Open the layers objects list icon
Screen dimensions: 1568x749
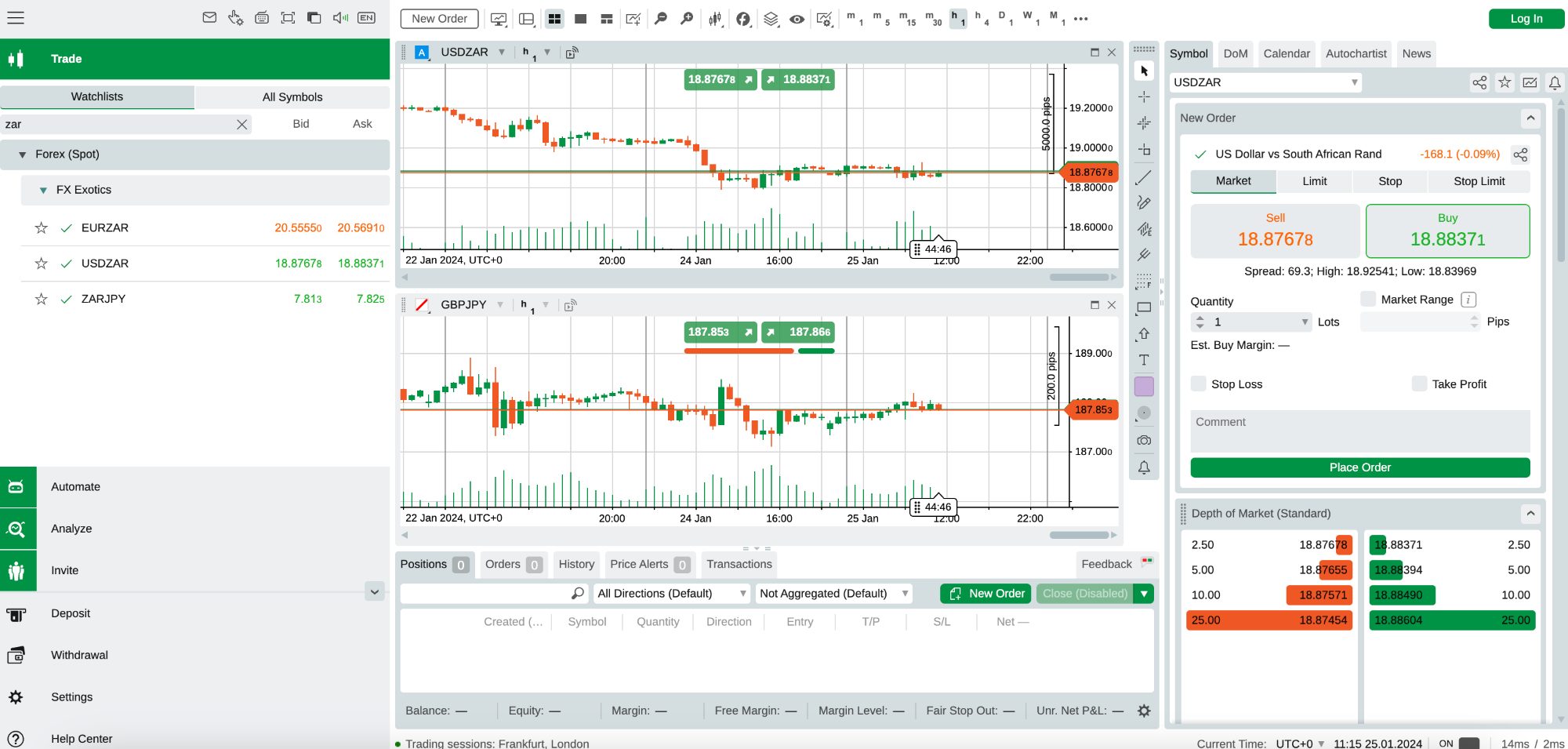(771, 19)
